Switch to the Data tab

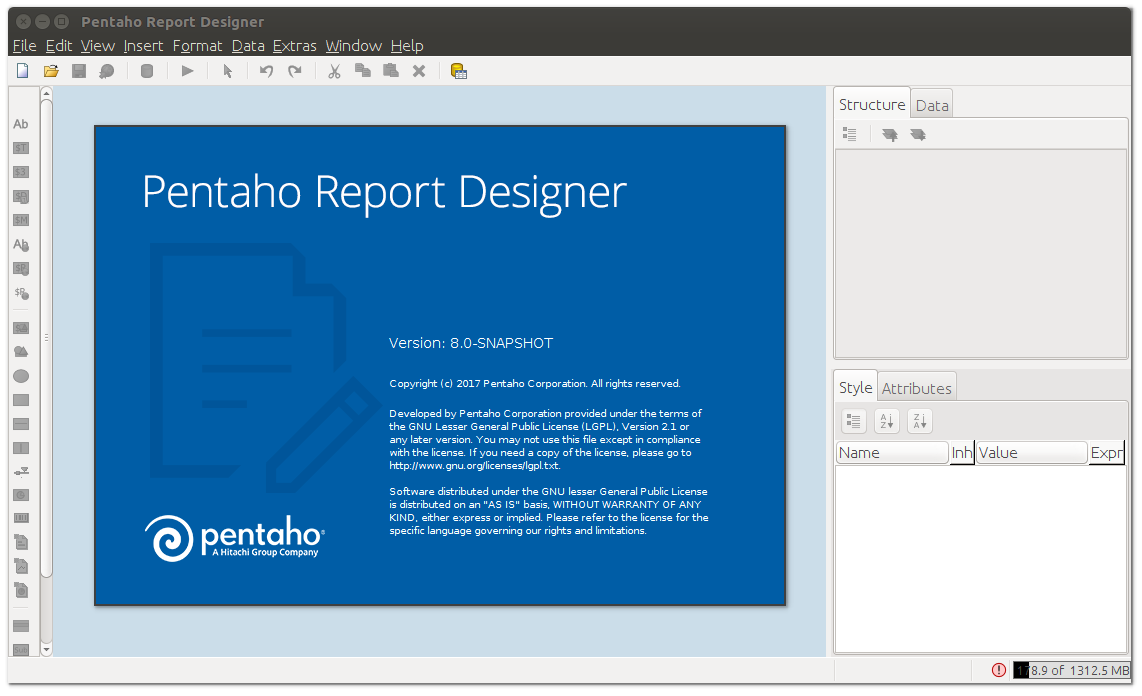tap(932, 106)
